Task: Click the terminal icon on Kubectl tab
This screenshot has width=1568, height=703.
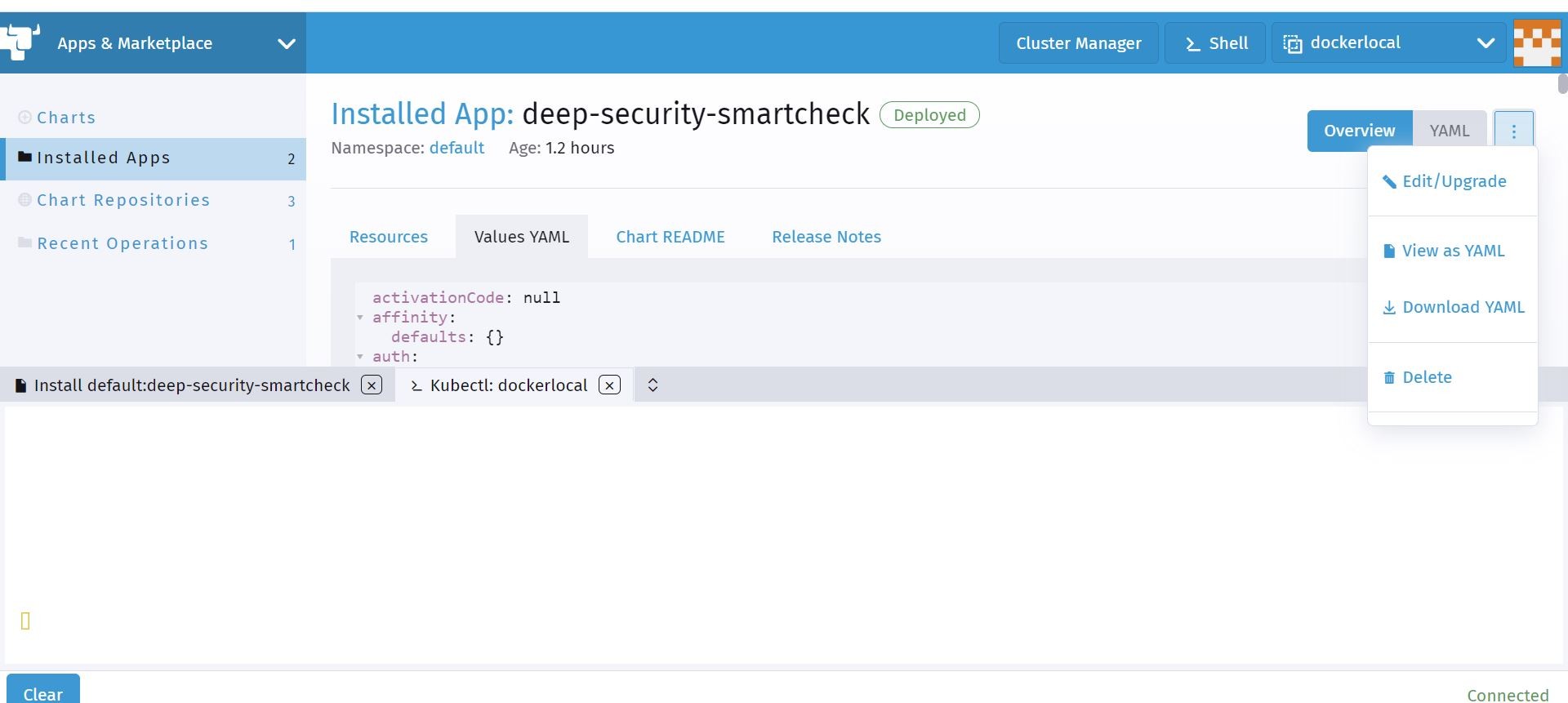Action: pyautogui.click(x=416, y=386)
